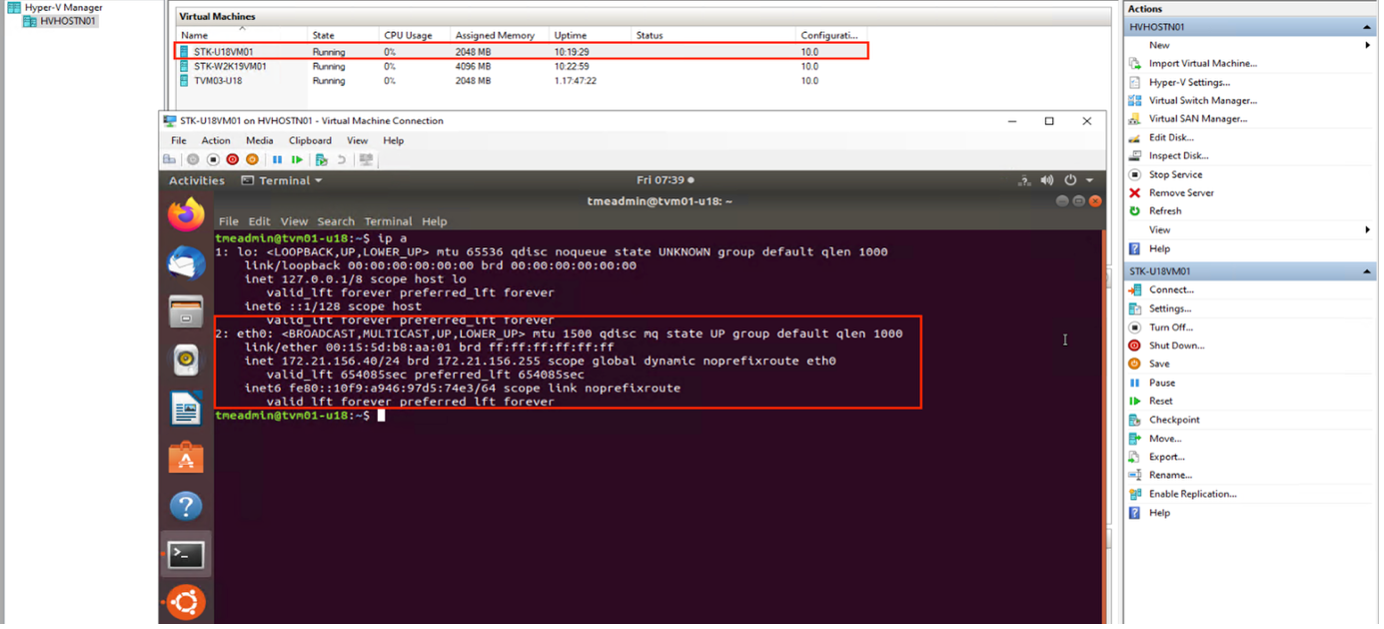Click the Revert toolbar icon

[x=341, y=160]
